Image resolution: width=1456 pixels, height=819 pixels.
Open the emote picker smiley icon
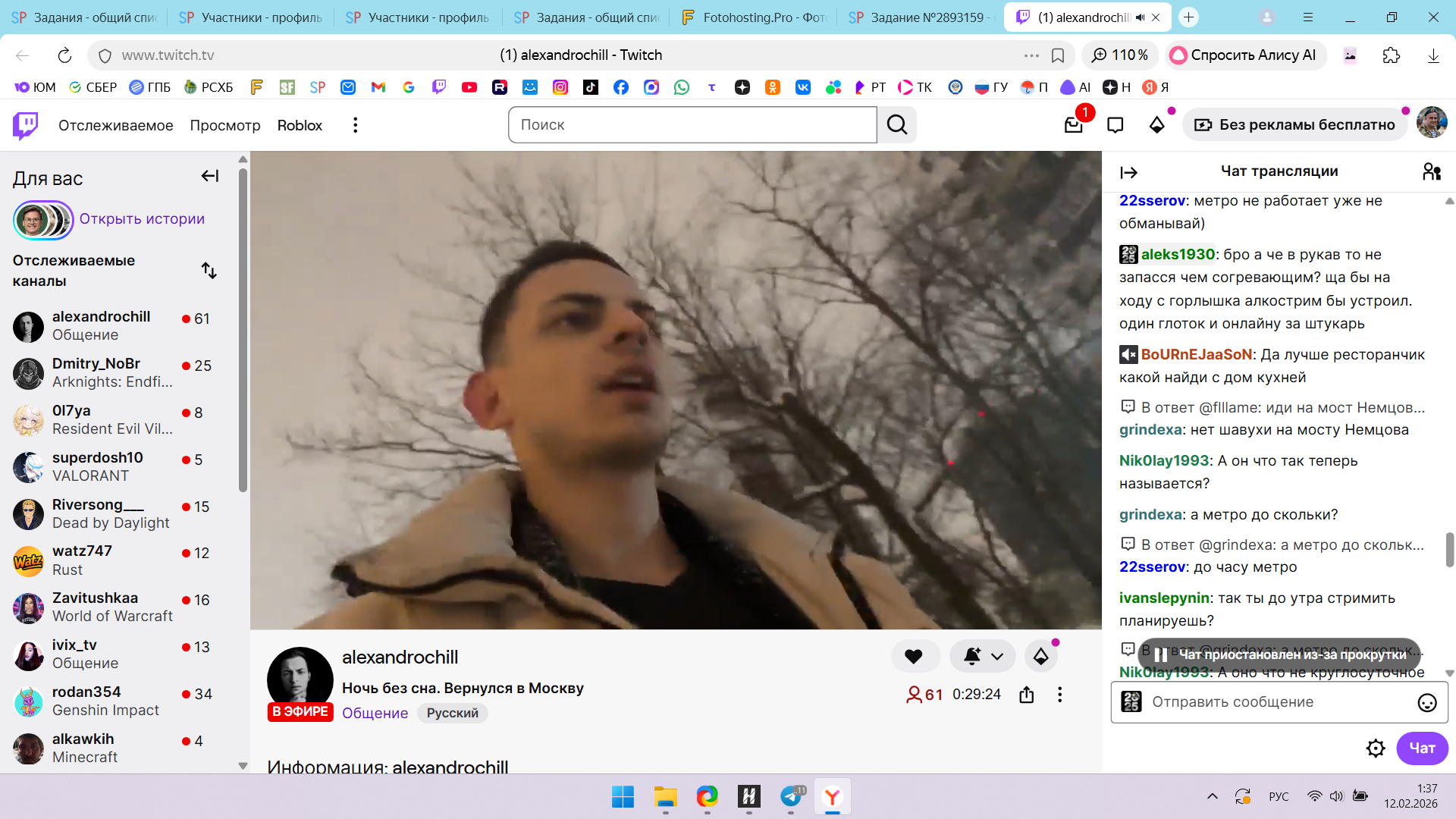click(x=1426, y=702)
